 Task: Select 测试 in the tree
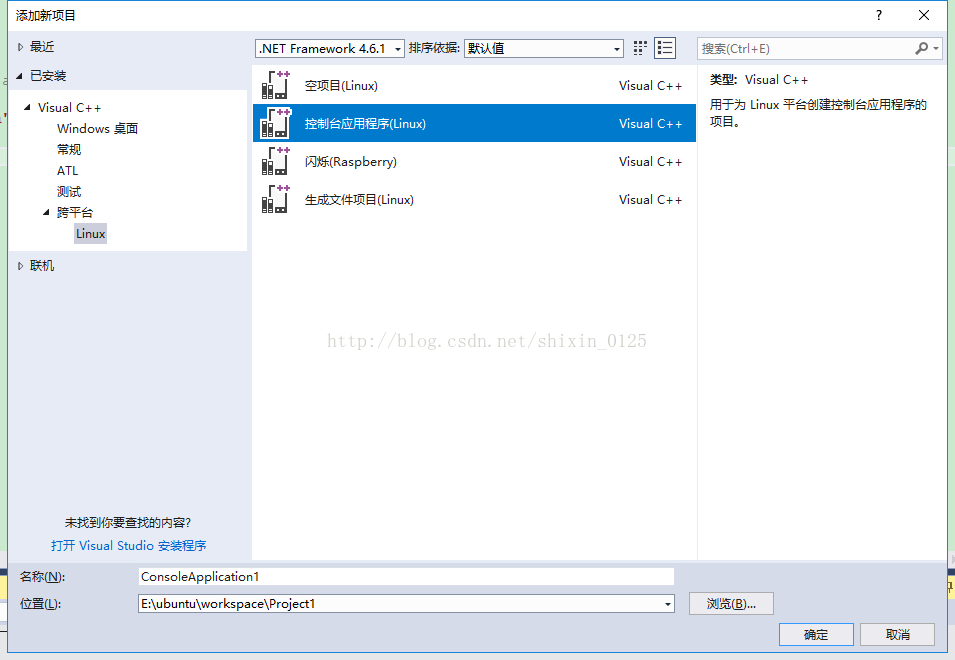(69, 192)
